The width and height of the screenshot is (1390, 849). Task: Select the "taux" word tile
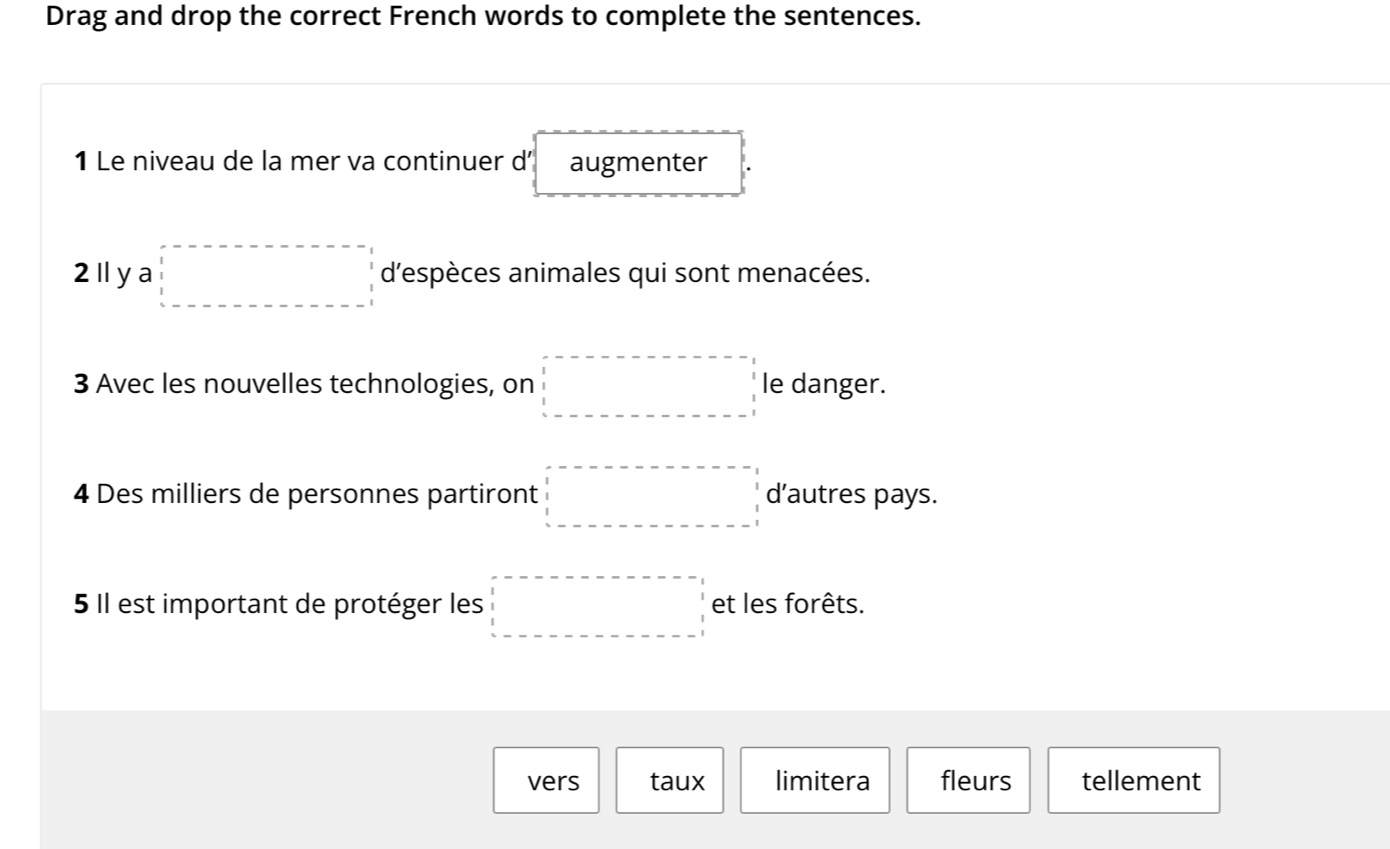click(x=670, y=781)
